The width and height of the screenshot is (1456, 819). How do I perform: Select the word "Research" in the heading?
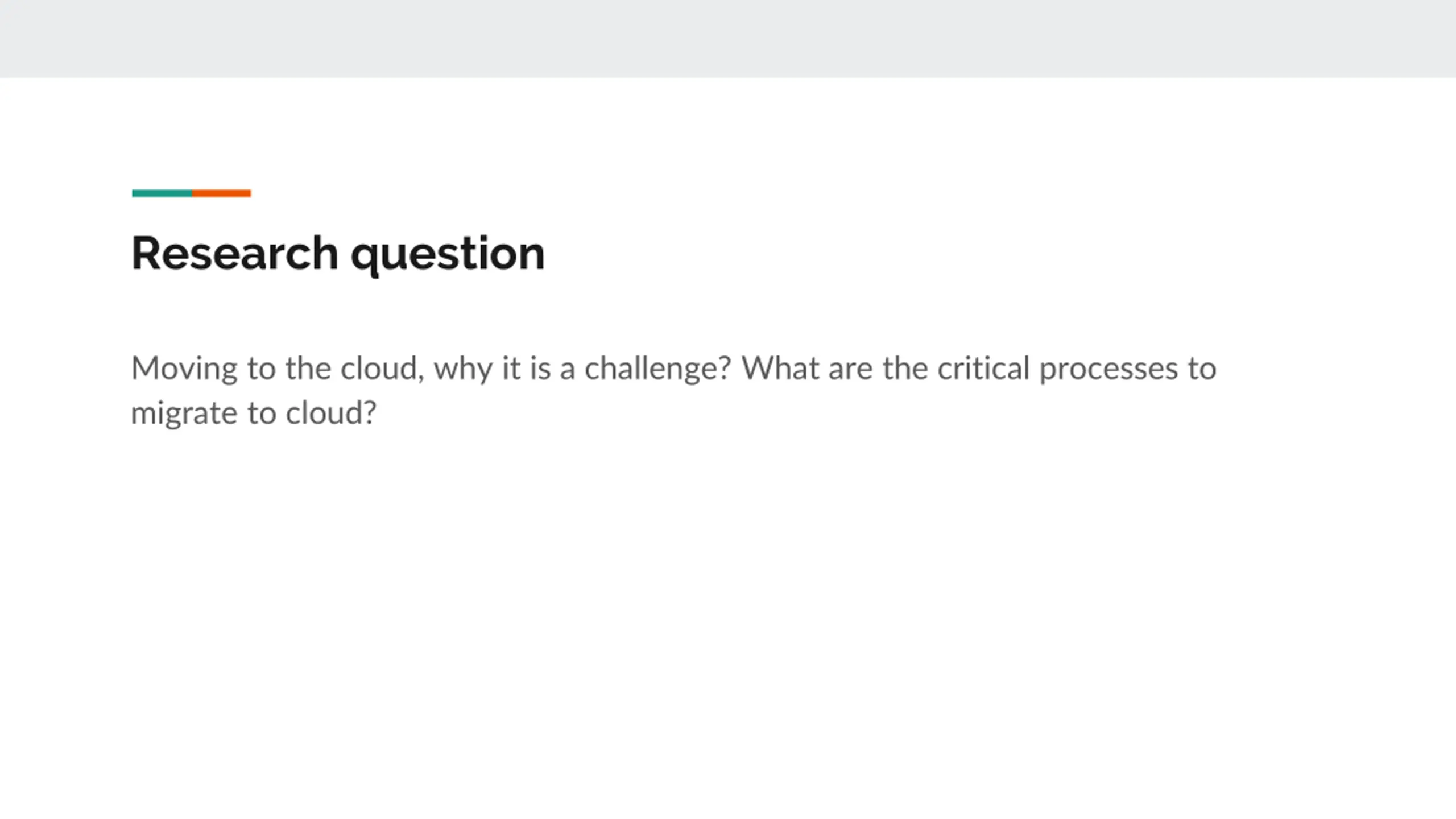click(x=235, y=253)
